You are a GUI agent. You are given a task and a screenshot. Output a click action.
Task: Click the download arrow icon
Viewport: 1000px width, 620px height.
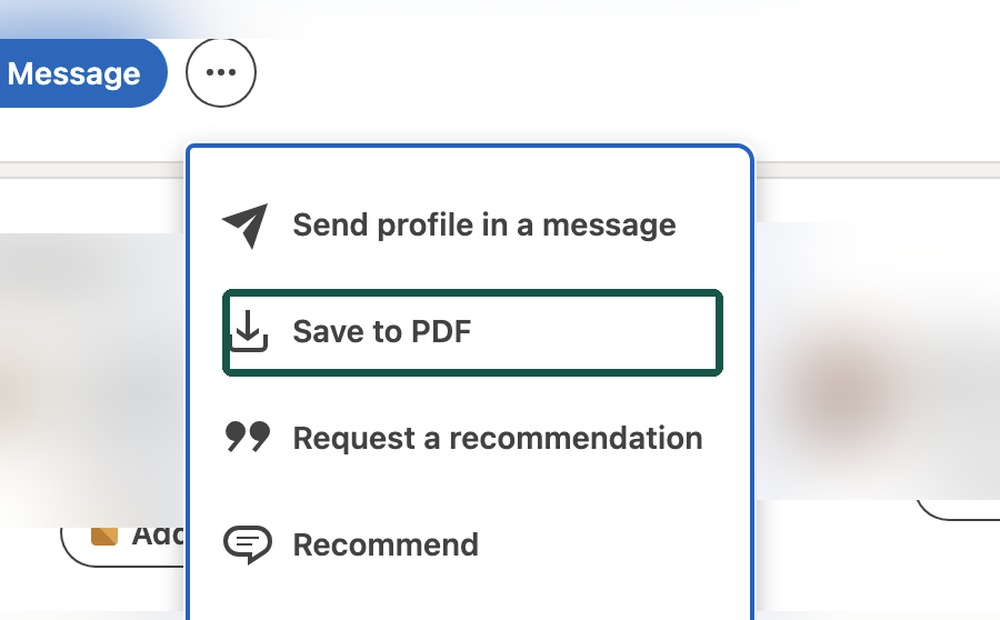click(248, 331)
